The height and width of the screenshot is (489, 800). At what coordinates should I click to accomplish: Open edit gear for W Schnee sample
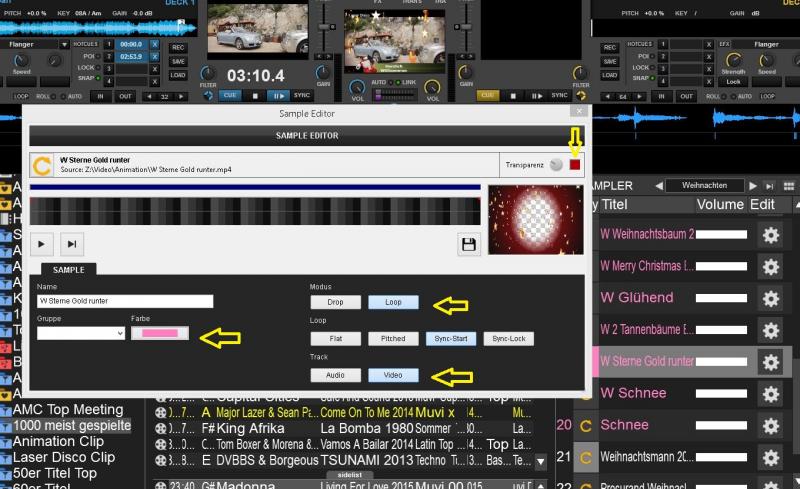pos(770,393)
